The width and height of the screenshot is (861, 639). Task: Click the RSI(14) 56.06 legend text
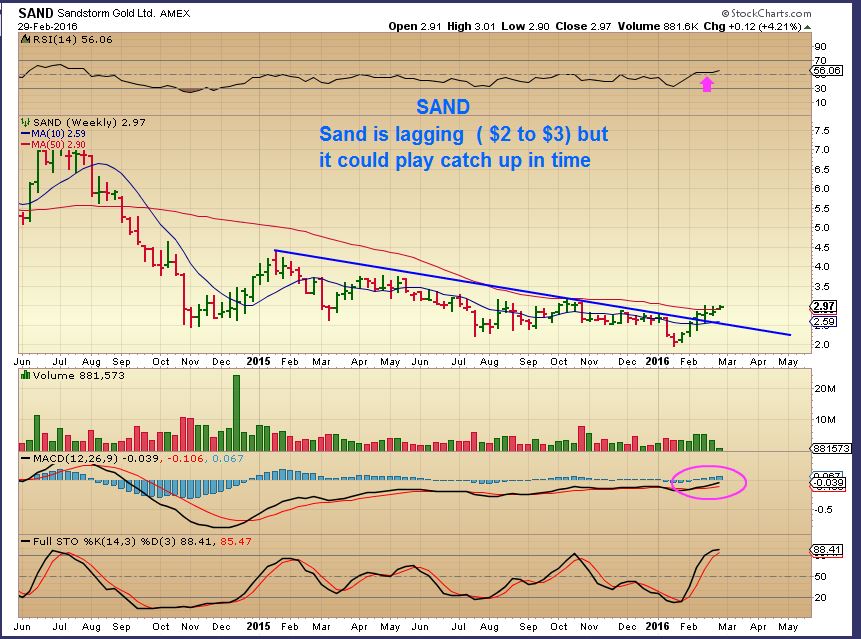tap(72, 40)
